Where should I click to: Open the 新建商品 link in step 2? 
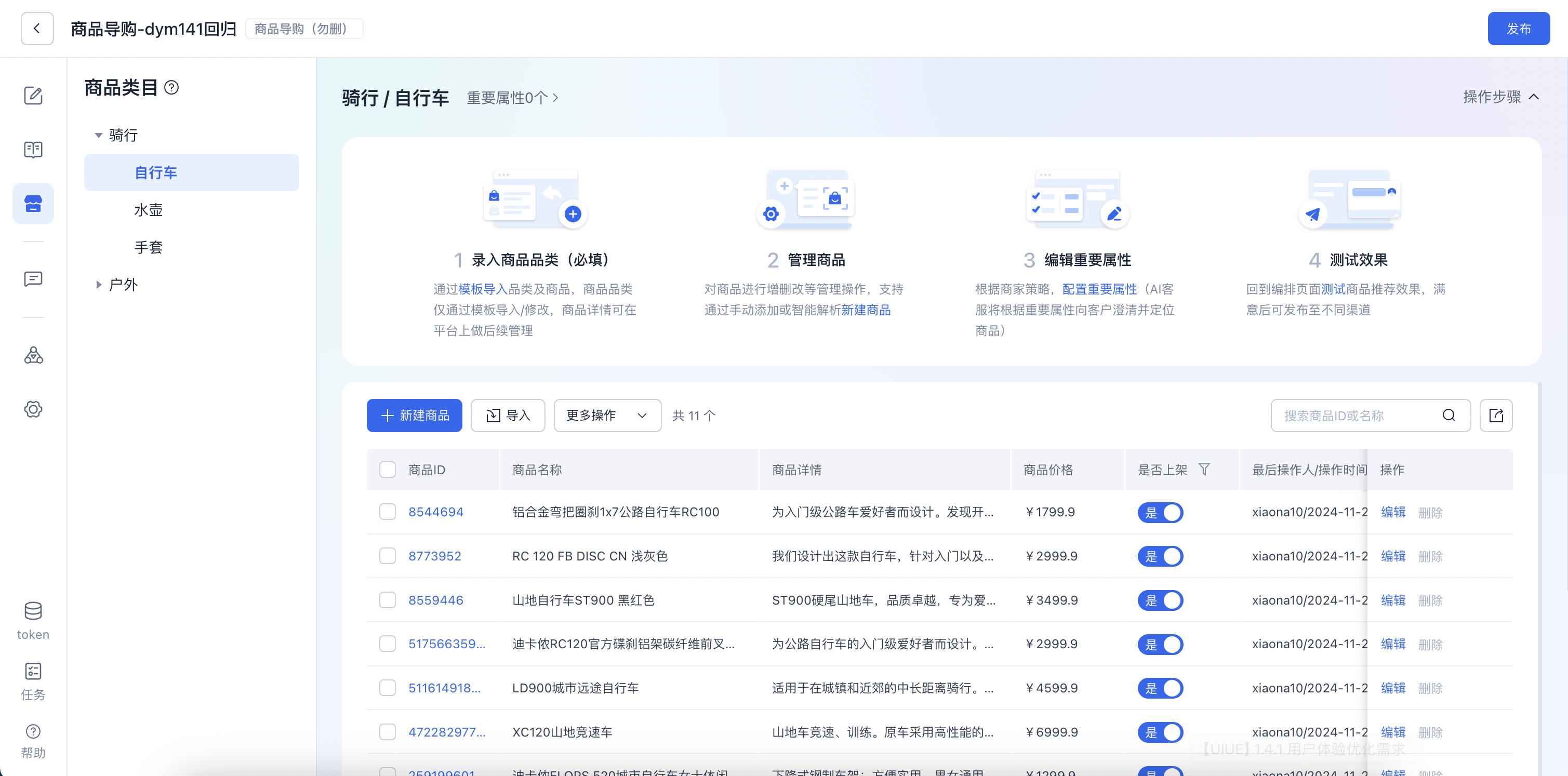pyautogui.click(x=866, y=310)
